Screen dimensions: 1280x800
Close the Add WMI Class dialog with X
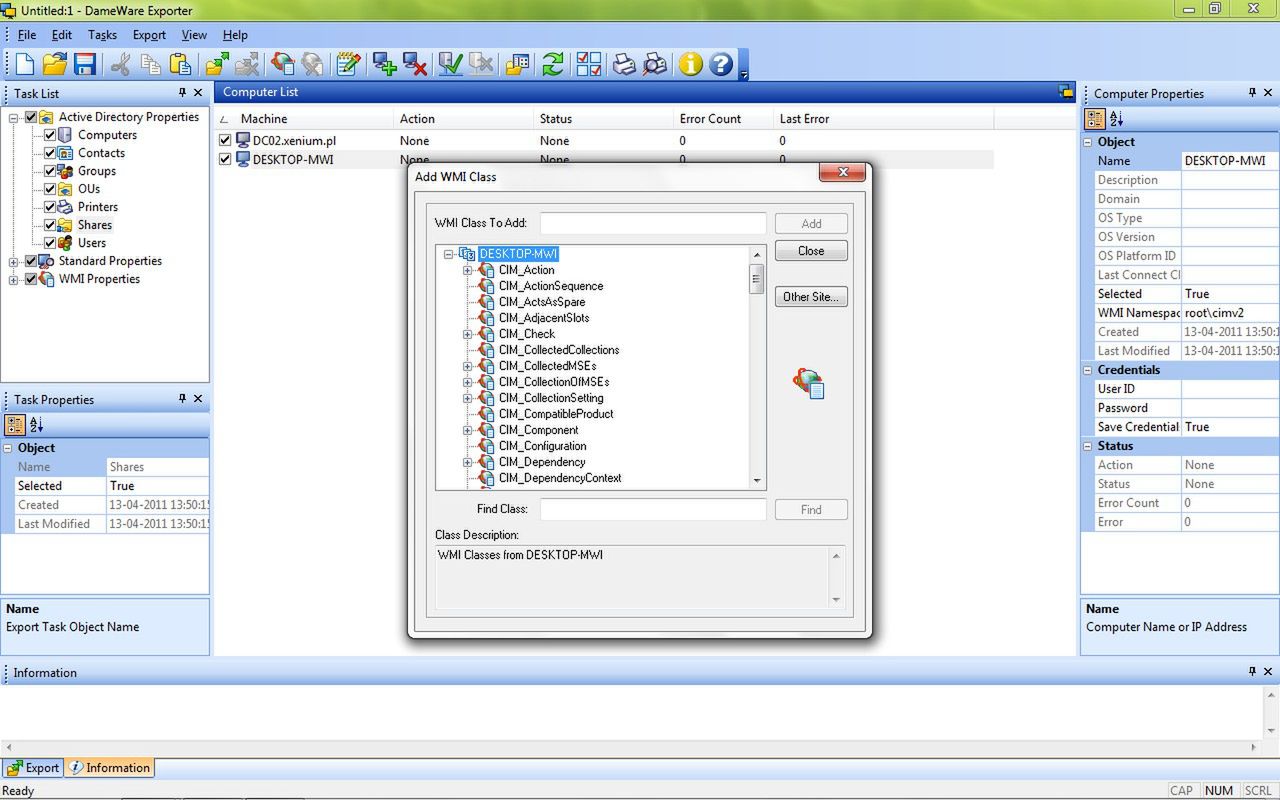pos(842,172)
